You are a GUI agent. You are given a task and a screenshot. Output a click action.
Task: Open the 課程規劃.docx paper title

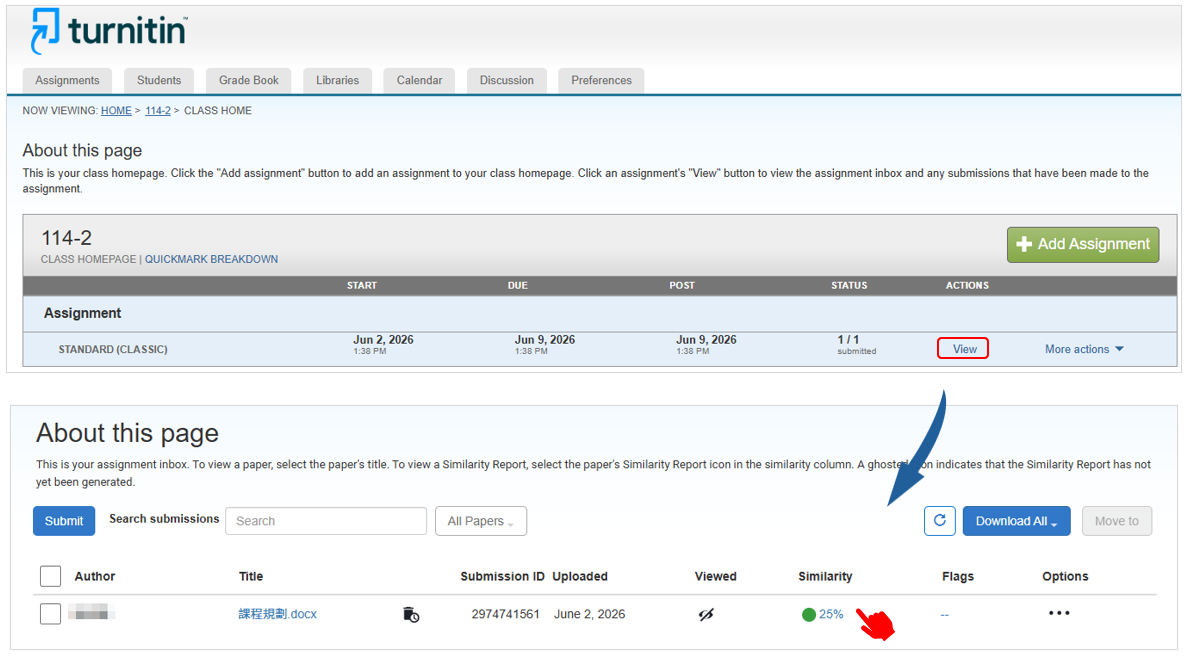pyautogui.click(x=277, y=614)
